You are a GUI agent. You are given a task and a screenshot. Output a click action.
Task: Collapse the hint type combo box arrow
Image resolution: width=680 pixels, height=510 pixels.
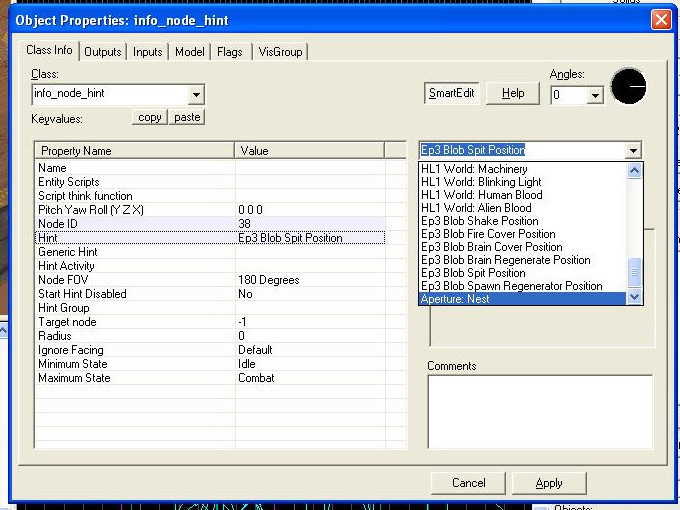[633, 150]
